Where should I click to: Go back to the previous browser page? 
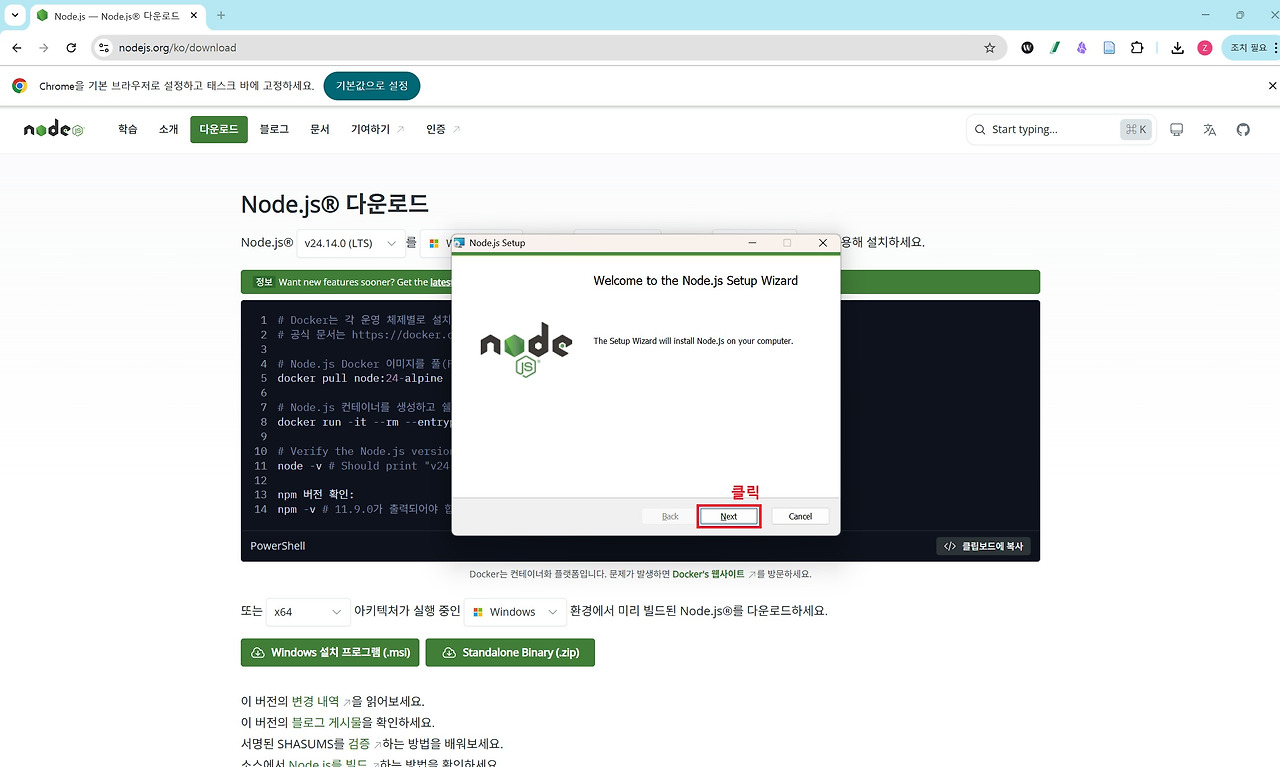tap(17, 47)
